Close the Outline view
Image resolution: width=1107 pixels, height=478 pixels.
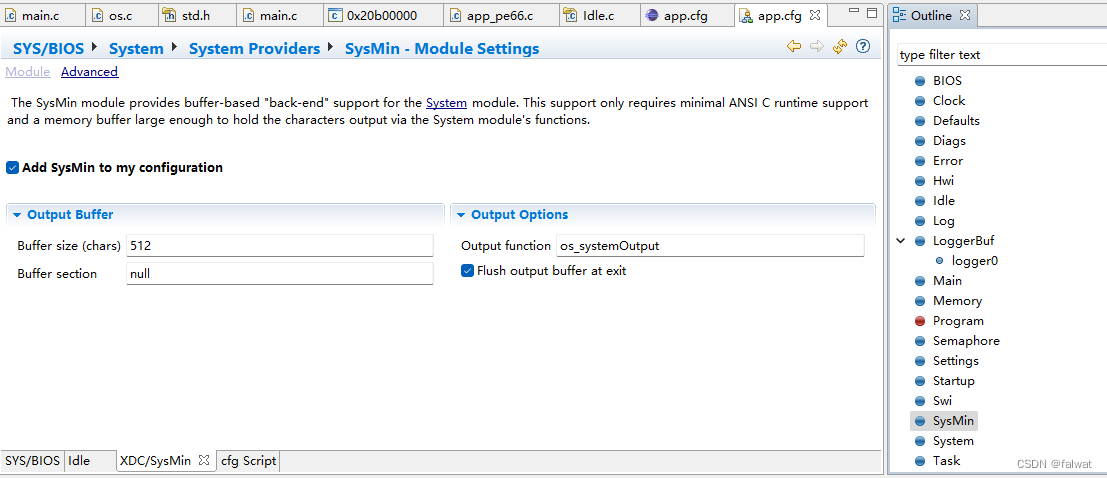(x=965, y=15)
